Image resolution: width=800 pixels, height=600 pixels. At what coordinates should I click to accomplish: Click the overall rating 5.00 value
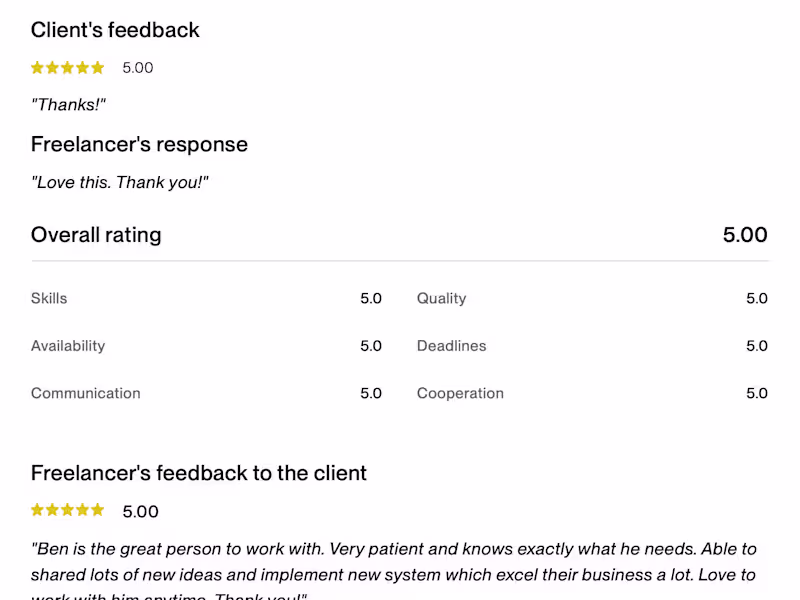click(745, 235)
